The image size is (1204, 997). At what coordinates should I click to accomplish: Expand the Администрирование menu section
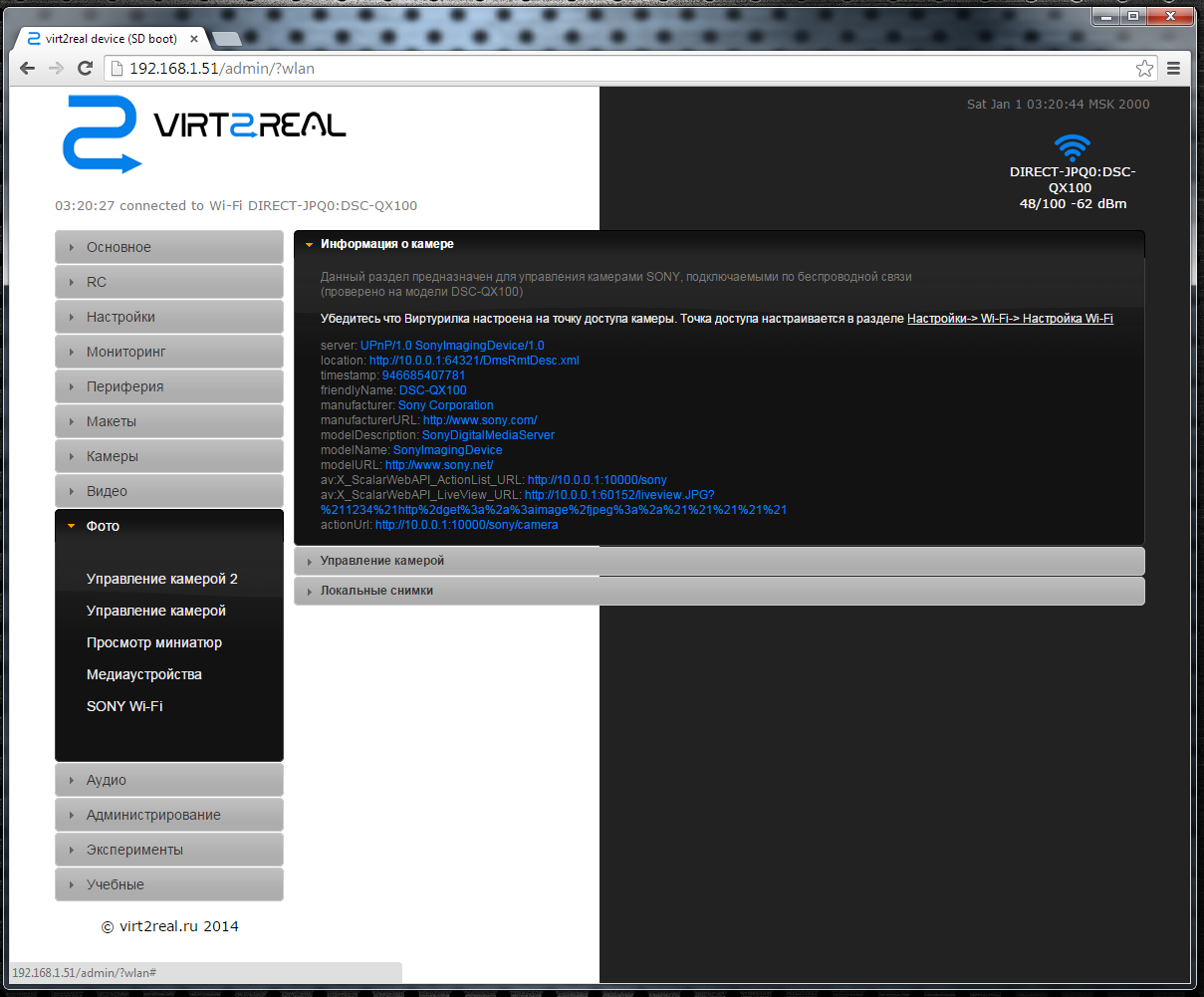point(169,815)
